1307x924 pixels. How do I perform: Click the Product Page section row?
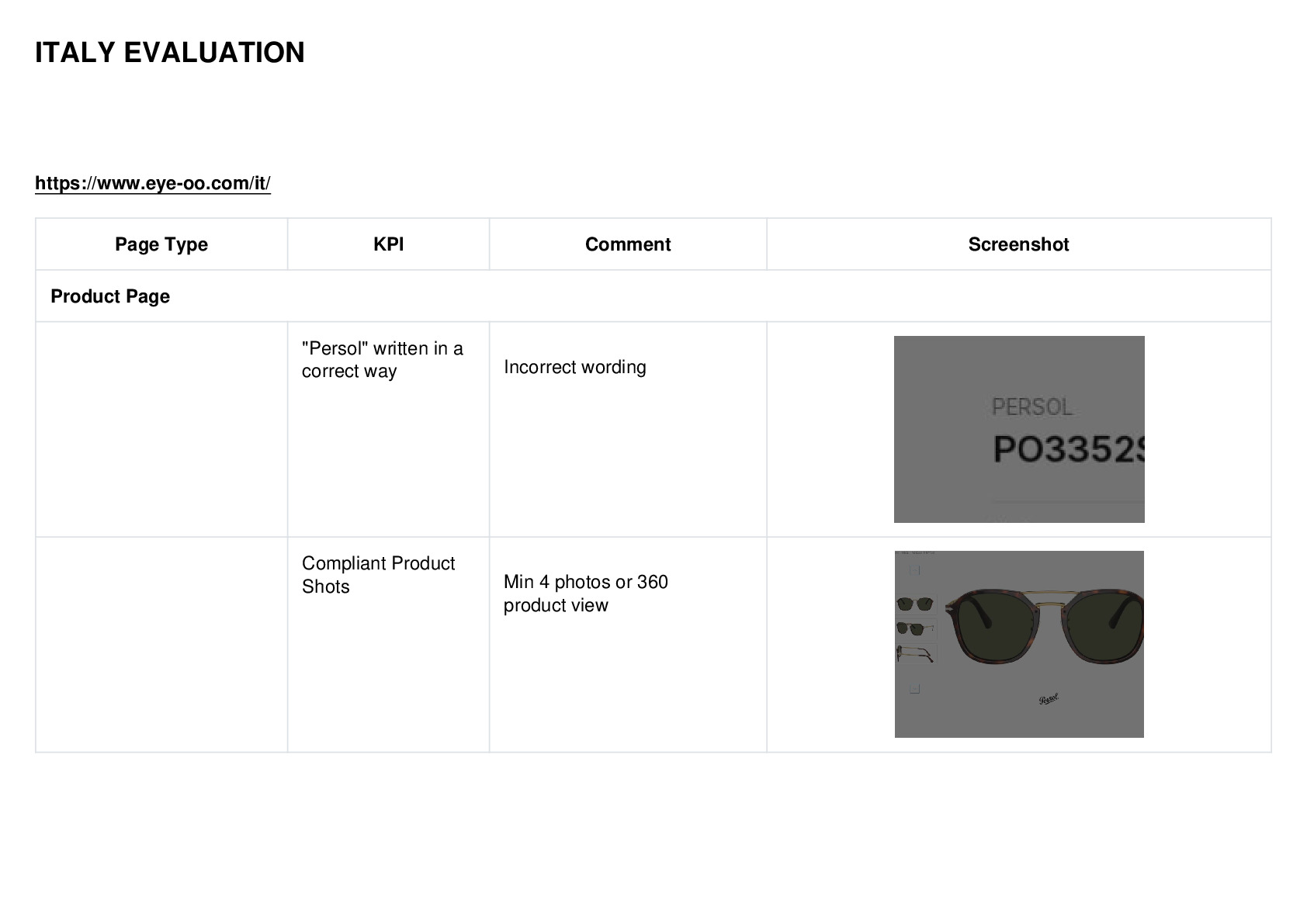(x=653, y=296)
